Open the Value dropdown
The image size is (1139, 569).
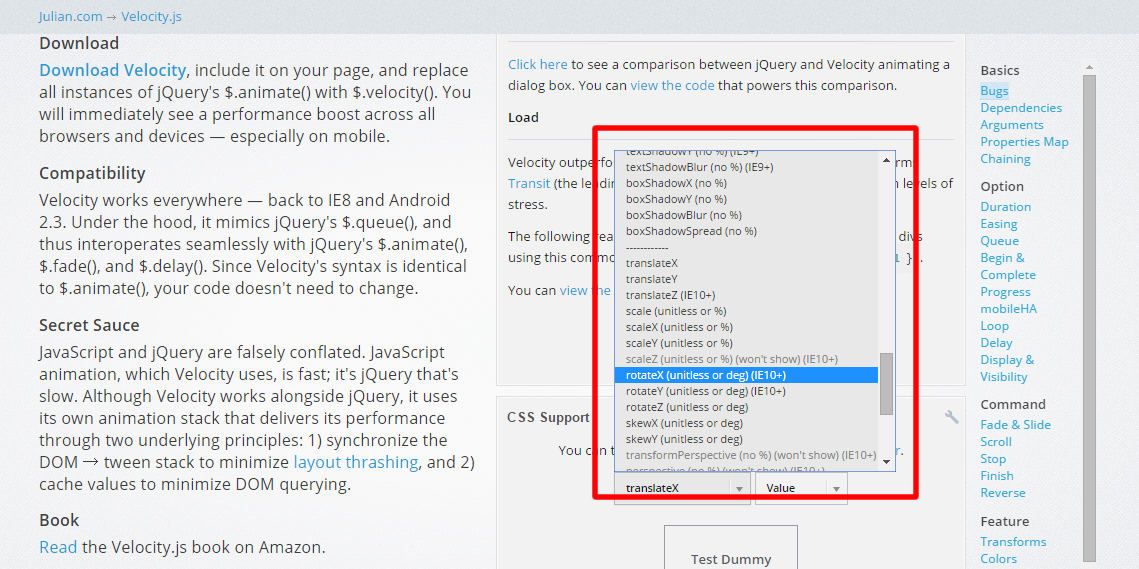[x=801, y=488]
